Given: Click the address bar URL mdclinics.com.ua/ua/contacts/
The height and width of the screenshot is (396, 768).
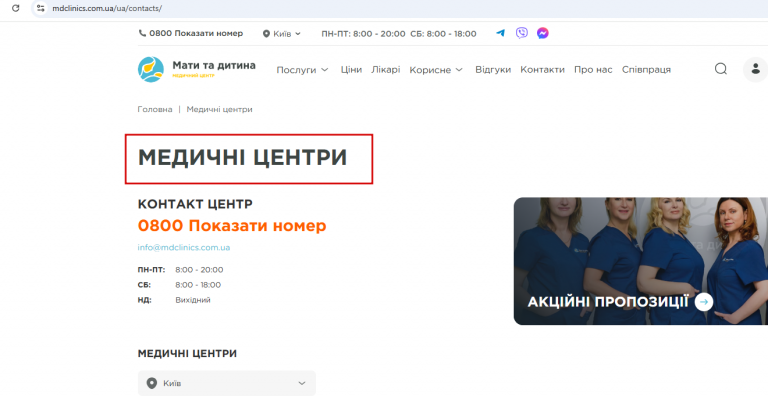Looking at the screenshot, I should click(x=107, y=8).
